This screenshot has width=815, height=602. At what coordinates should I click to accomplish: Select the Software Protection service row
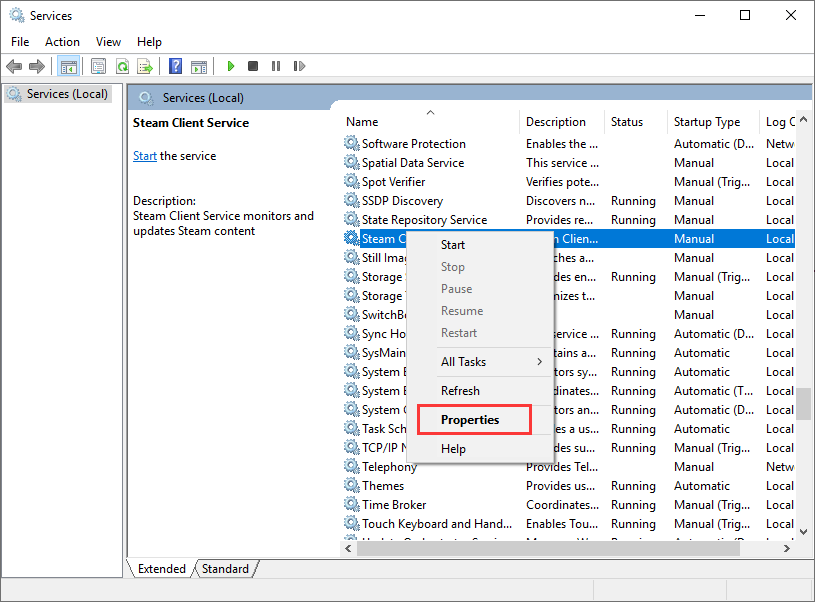(569, 143)
